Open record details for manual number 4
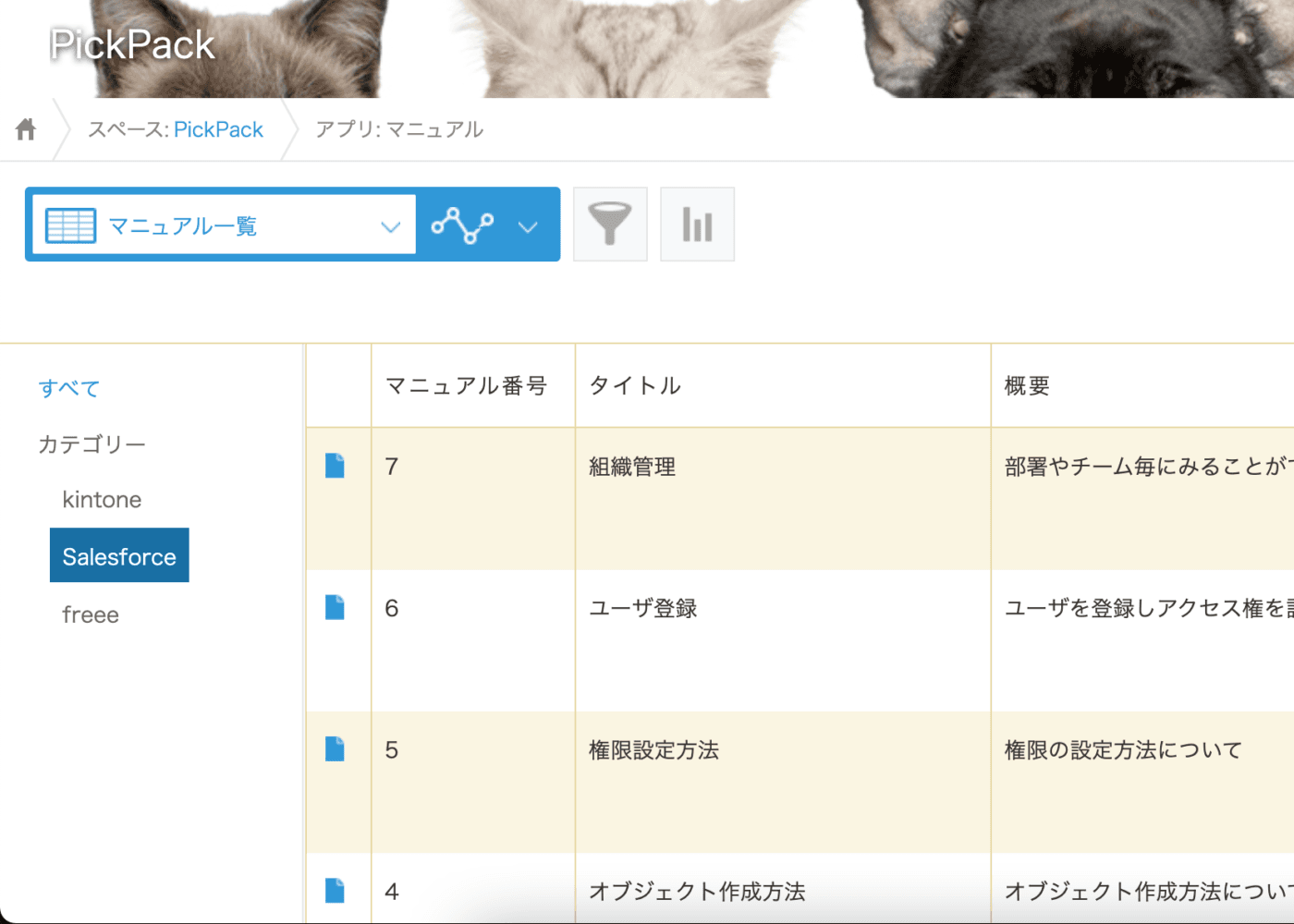1294x924 pixels. tap(335, 890)
